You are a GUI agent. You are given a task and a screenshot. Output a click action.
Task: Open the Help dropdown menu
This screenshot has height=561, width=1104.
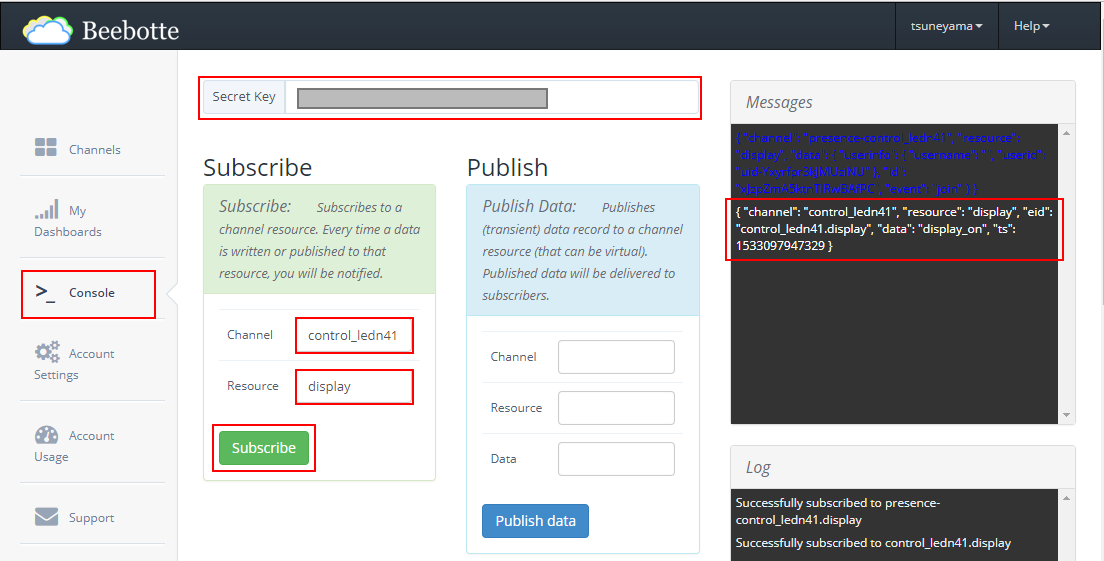(x=1031, y=26)
